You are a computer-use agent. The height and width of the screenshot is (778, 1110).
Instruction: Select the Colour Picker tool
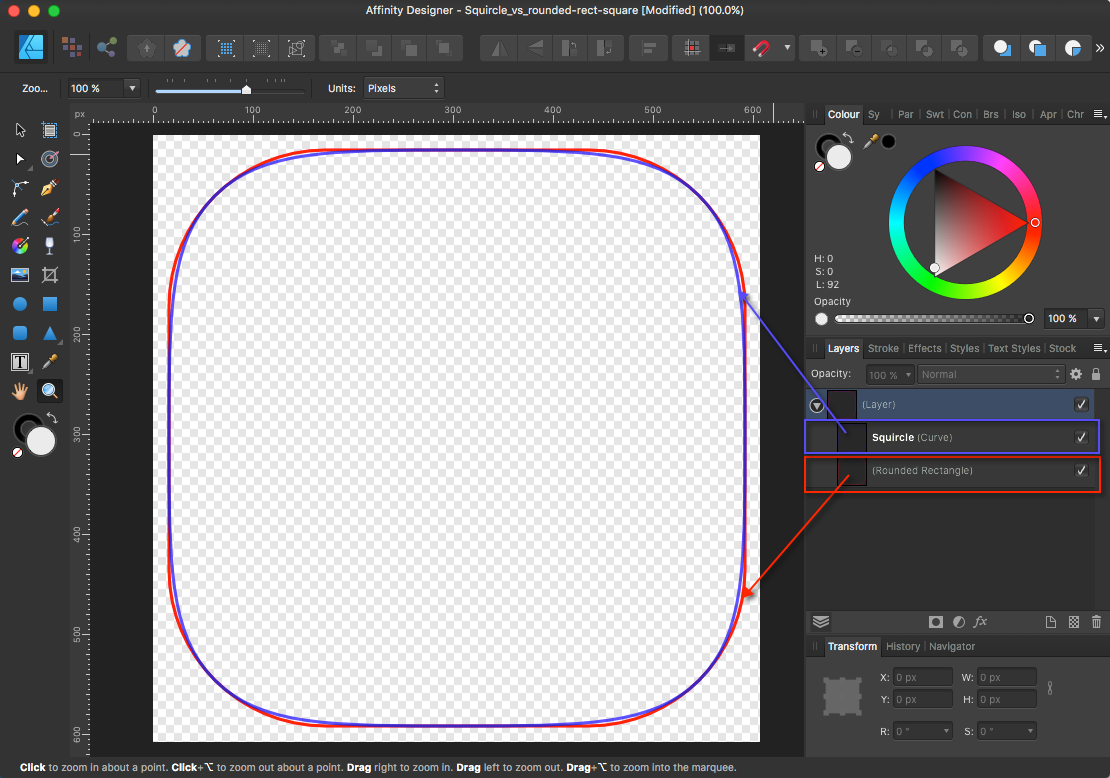[49, 361]
